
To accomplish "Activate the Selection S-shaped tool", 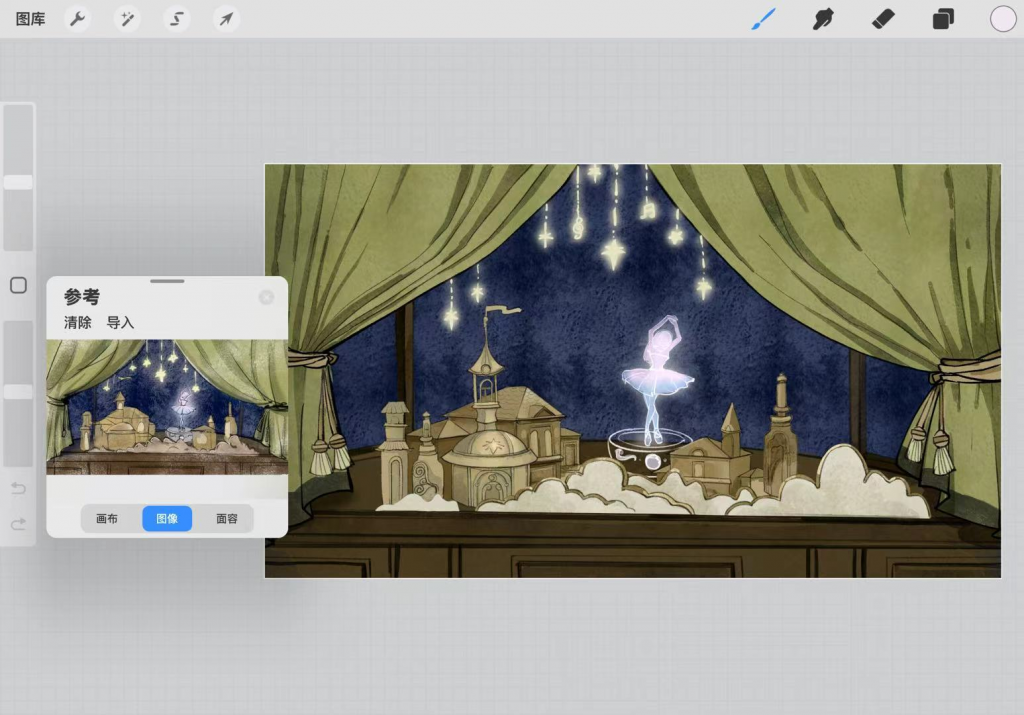I will (177, 19).
